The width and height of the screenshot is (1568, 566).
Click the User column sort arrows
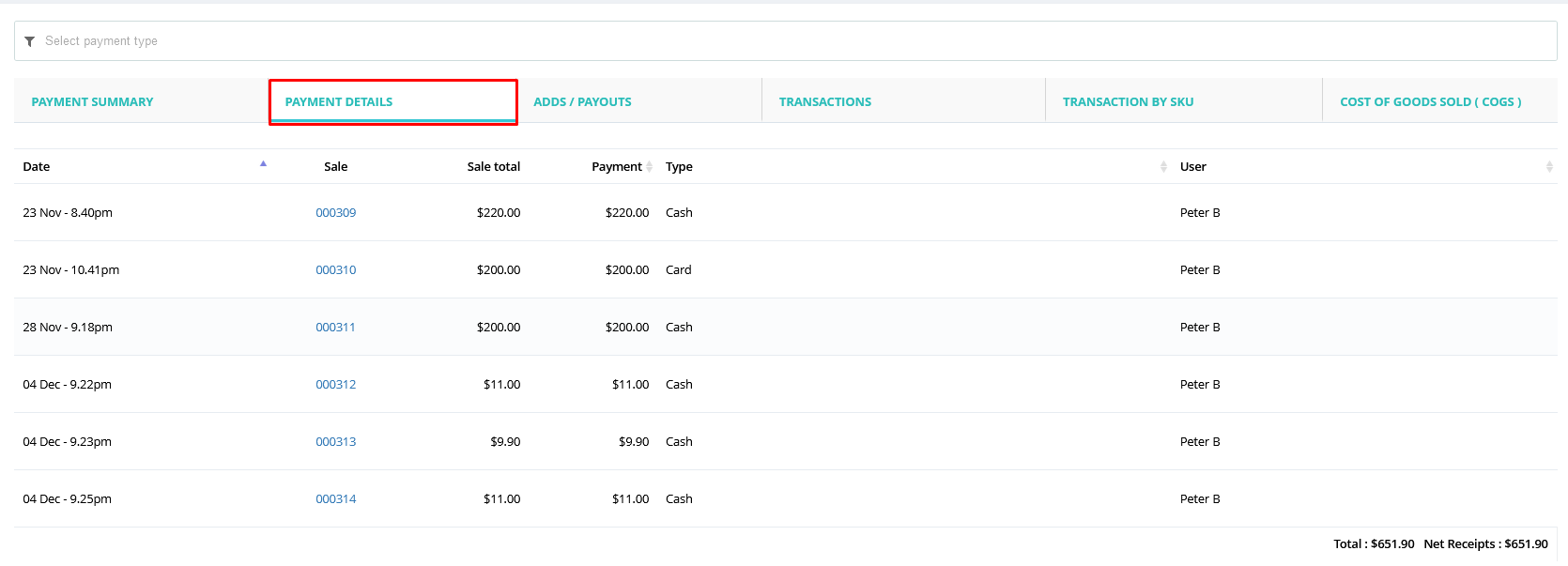pos(1549,166)
